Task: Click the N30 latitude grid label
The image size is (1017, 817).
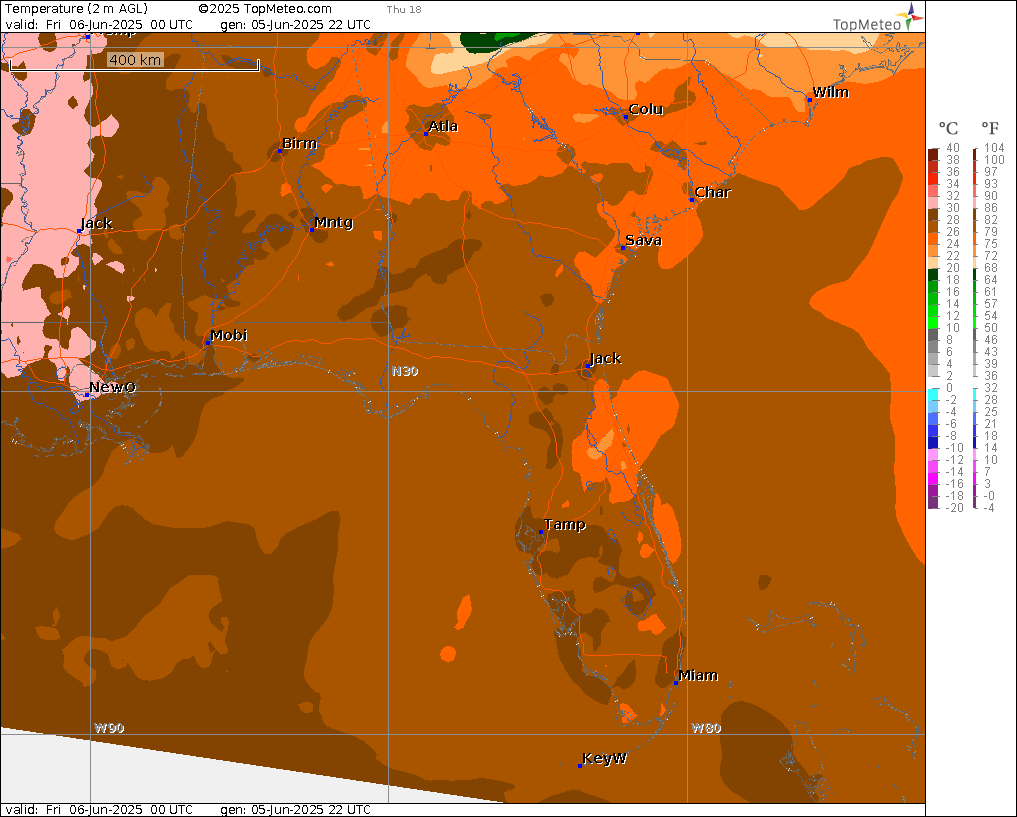Action: point(405,371)
